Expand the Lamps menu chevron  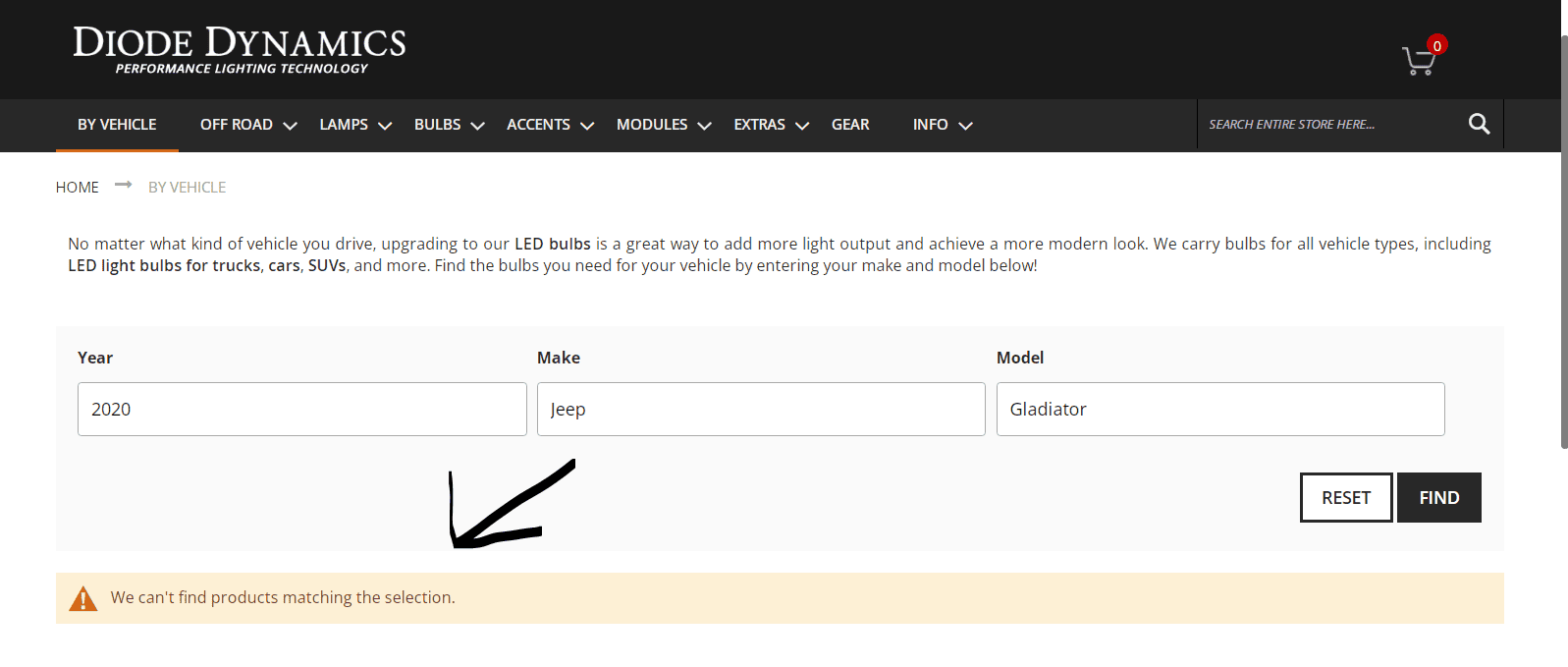385,126
